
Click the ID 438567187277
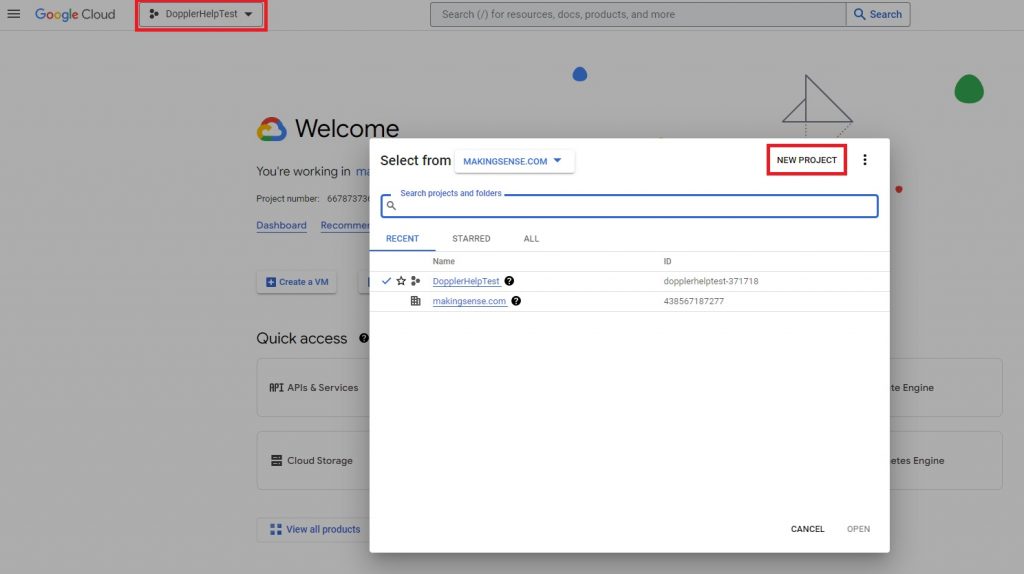tap(694, 301)
